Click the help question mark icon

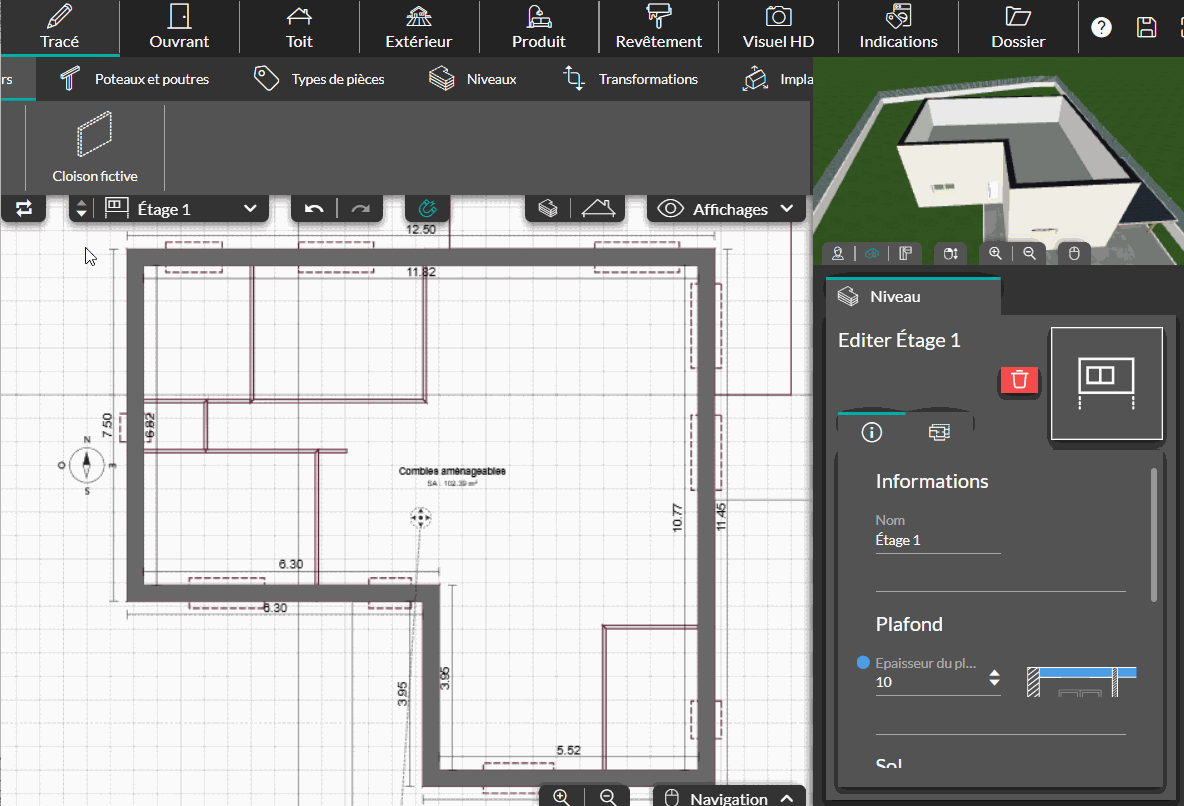click(x=1101, y=28)
